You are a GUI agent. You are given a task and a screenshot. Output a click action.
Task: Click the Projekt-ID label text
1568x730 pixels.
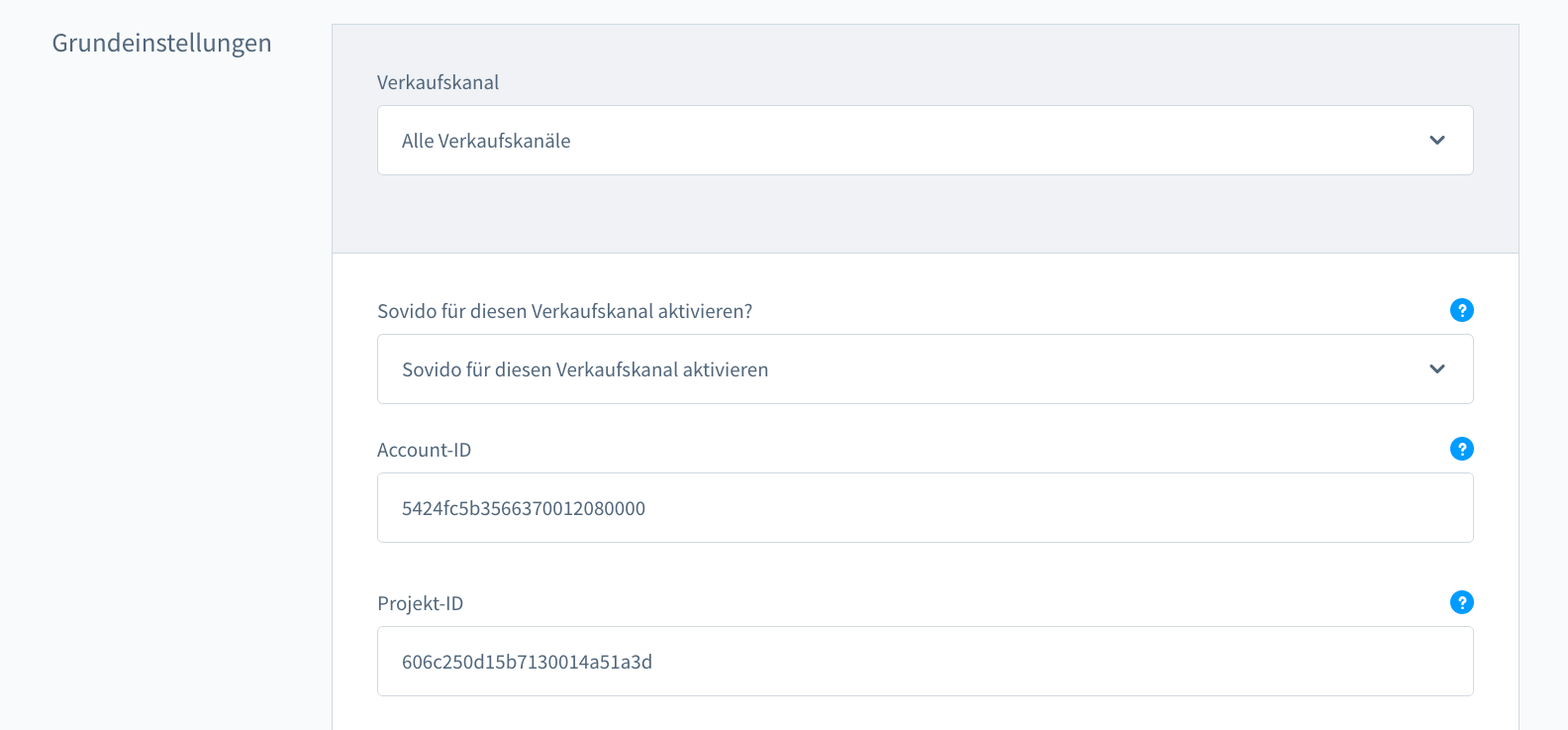pos(420,603)
